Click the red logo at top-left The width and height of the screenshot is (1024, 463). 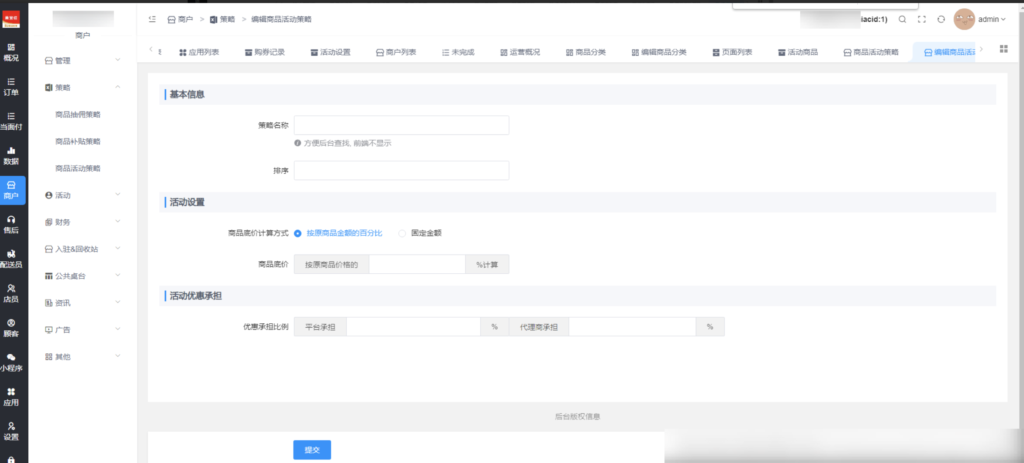coord(11,19)
